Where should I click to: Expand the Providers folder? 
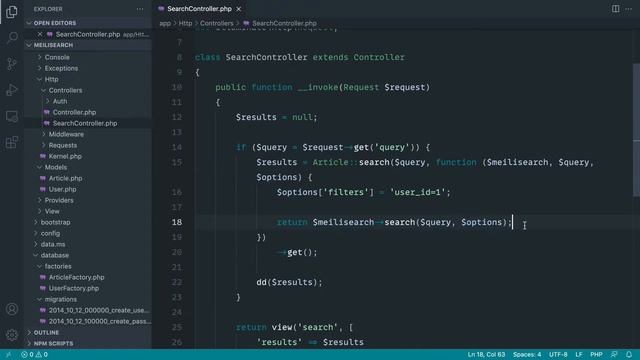pyautogui.click(x=59, y=200)
